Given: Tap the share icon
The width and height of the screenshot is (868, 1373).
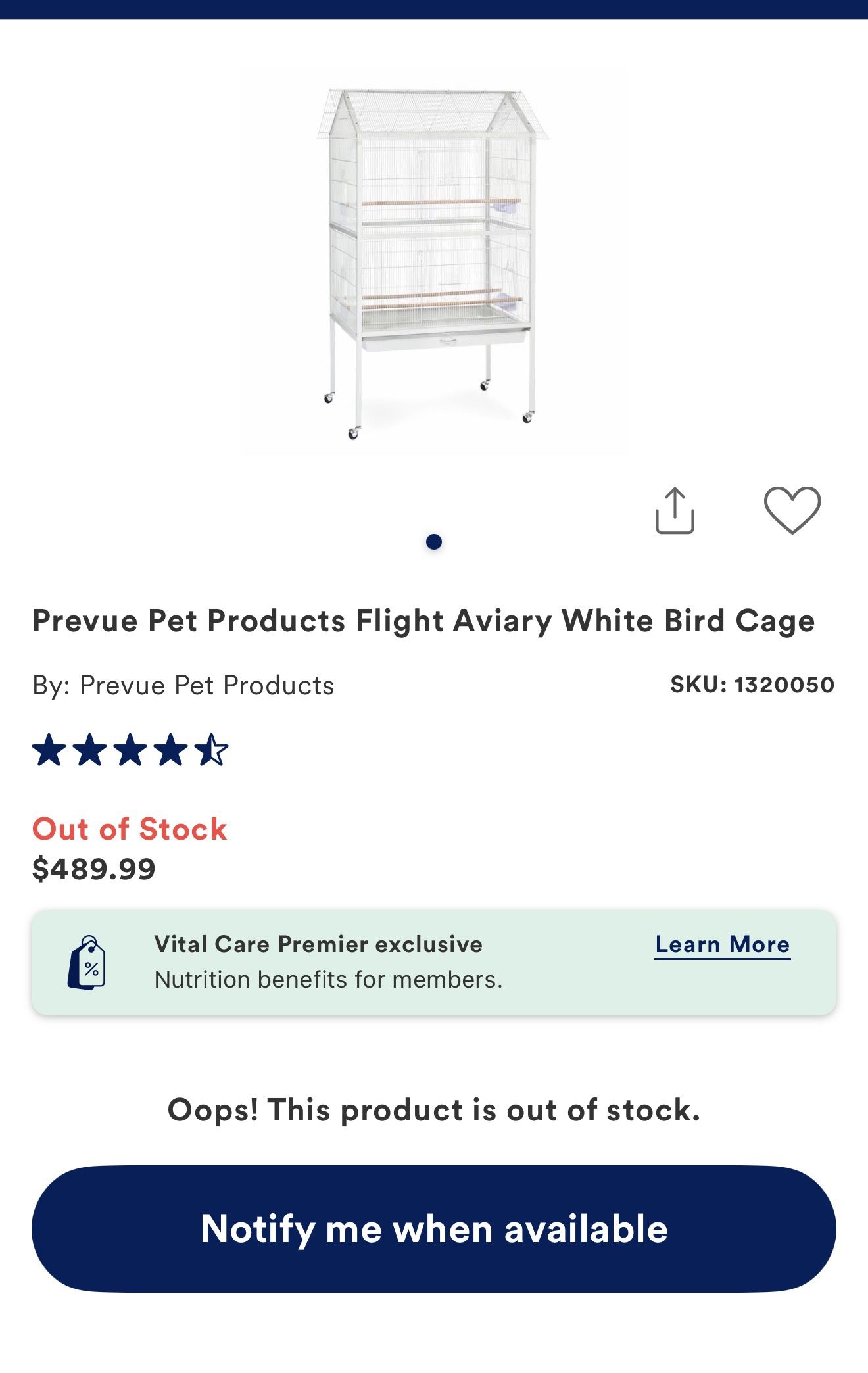Looking at the screenshot, I should (675, 510).
